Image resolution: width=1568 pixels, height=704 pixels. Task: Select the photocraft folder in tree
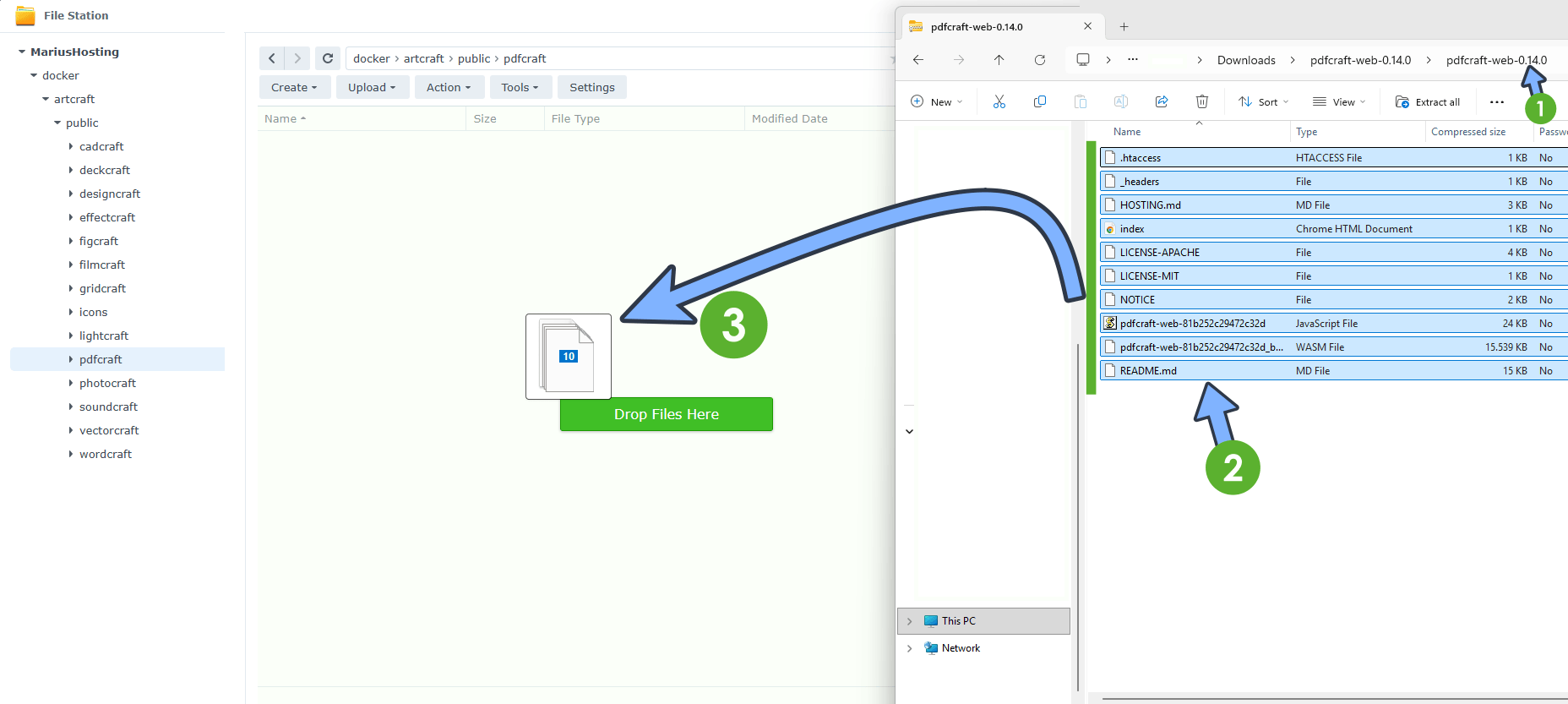tap(107, 383)
